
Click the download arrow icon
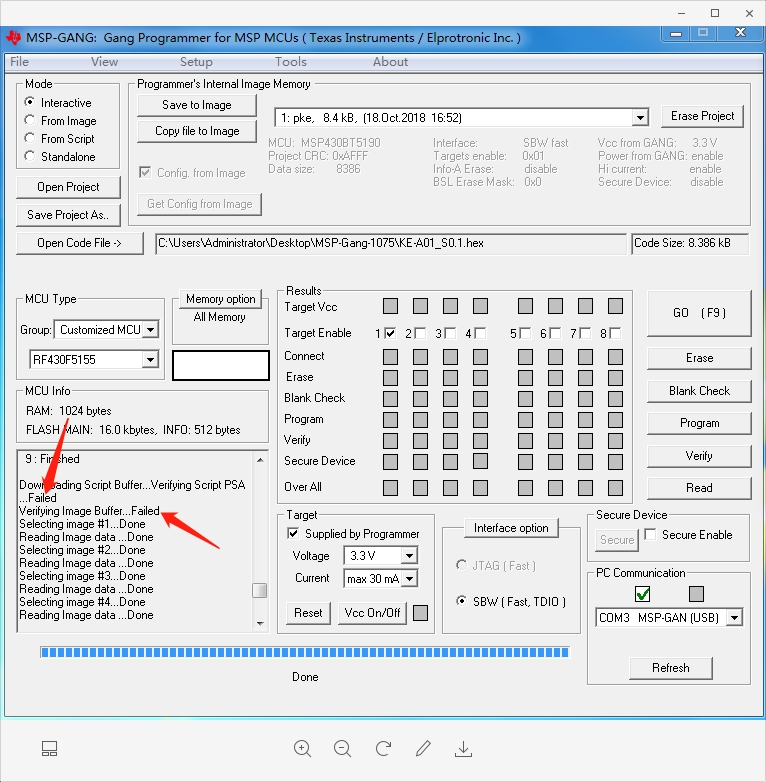(463, 749)
